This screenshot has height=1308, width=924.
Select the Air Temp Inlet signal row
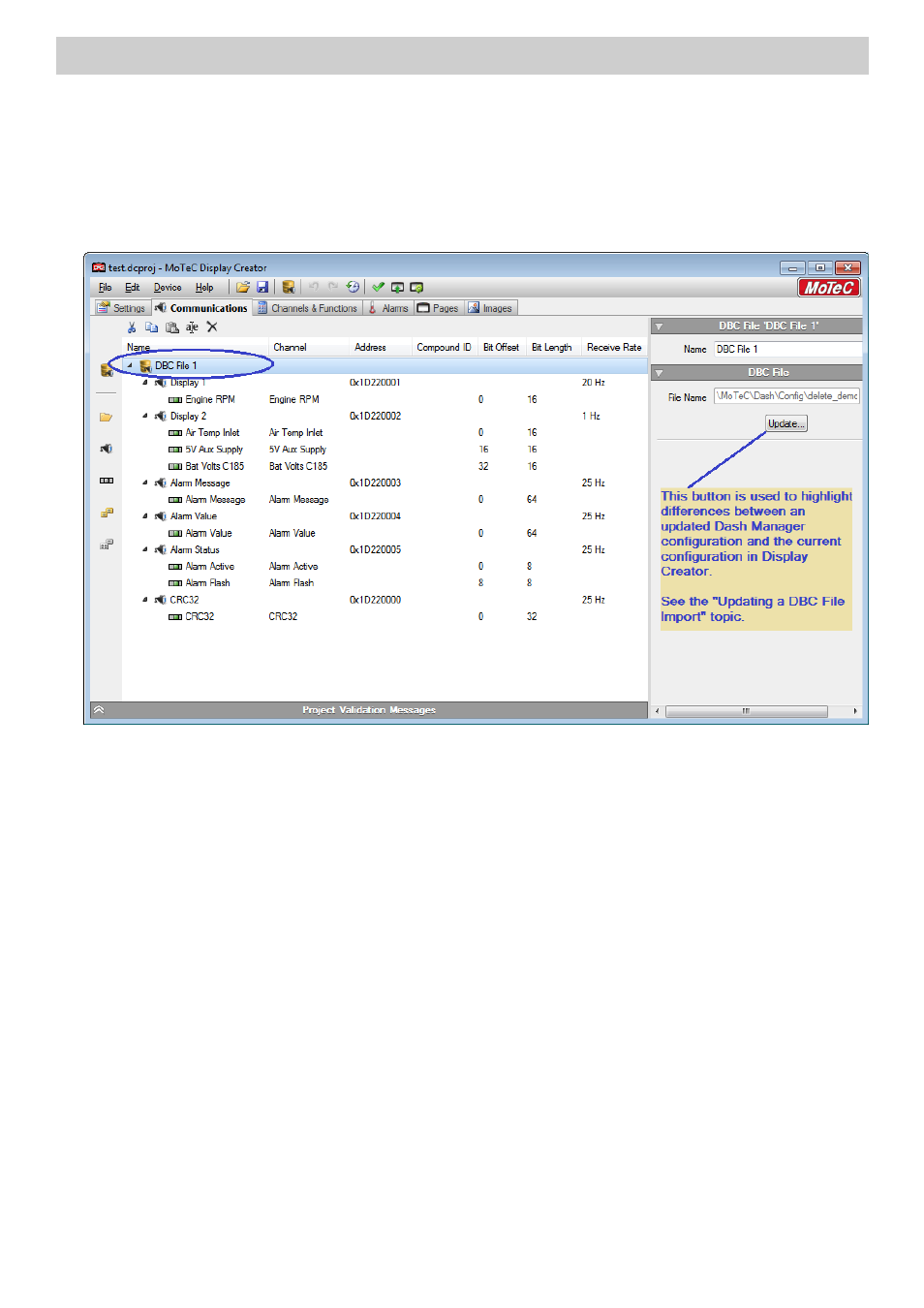click(385, 433)
